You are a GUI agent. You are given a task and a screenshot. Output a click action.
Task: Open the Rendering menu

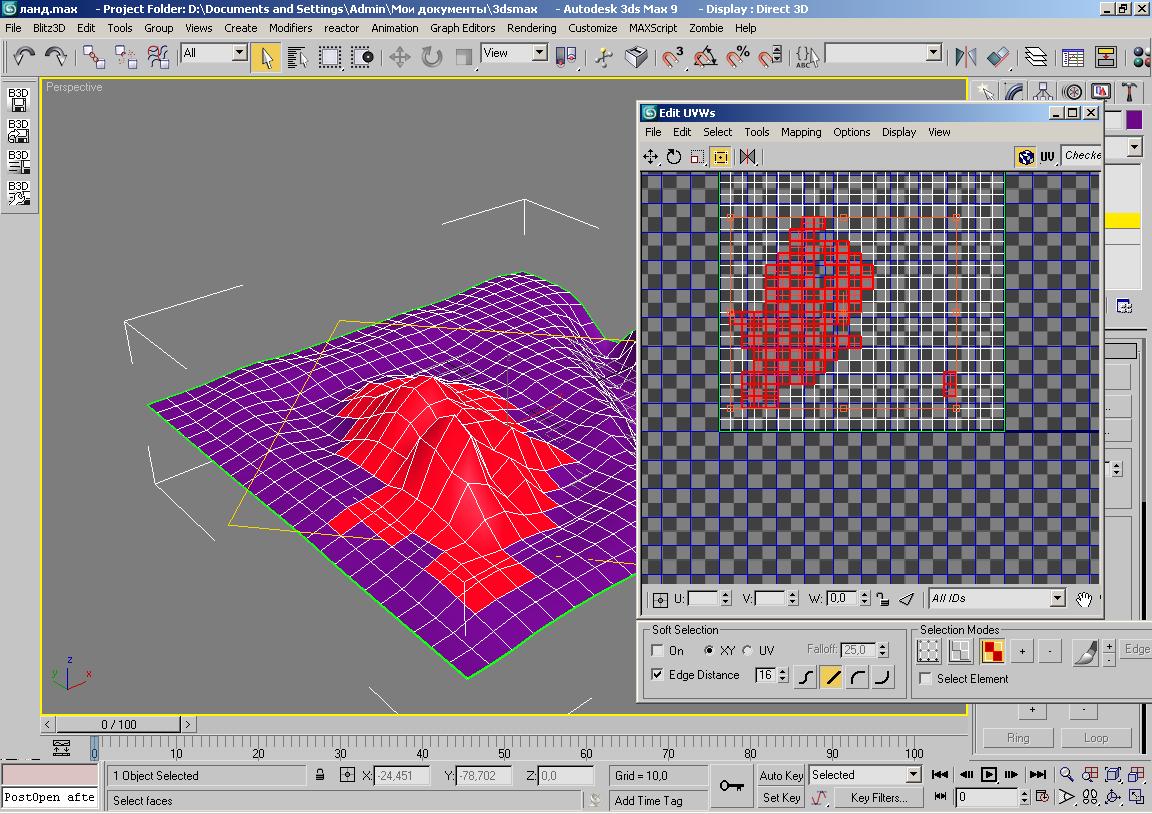[x=531, y=28]
